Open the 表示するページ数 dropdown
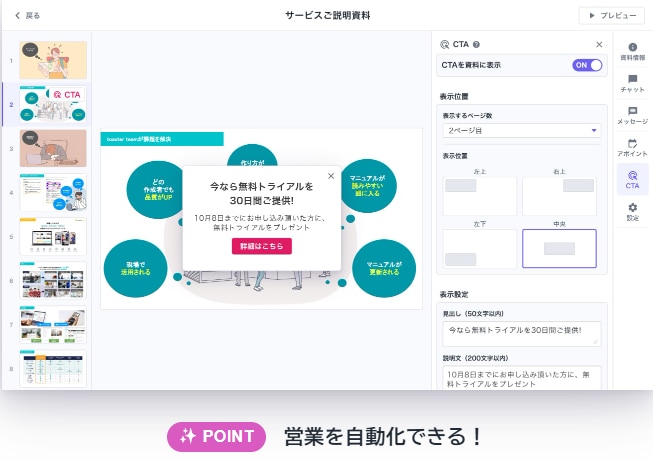This screenshot has width=653, height=461. pos(520,130)
